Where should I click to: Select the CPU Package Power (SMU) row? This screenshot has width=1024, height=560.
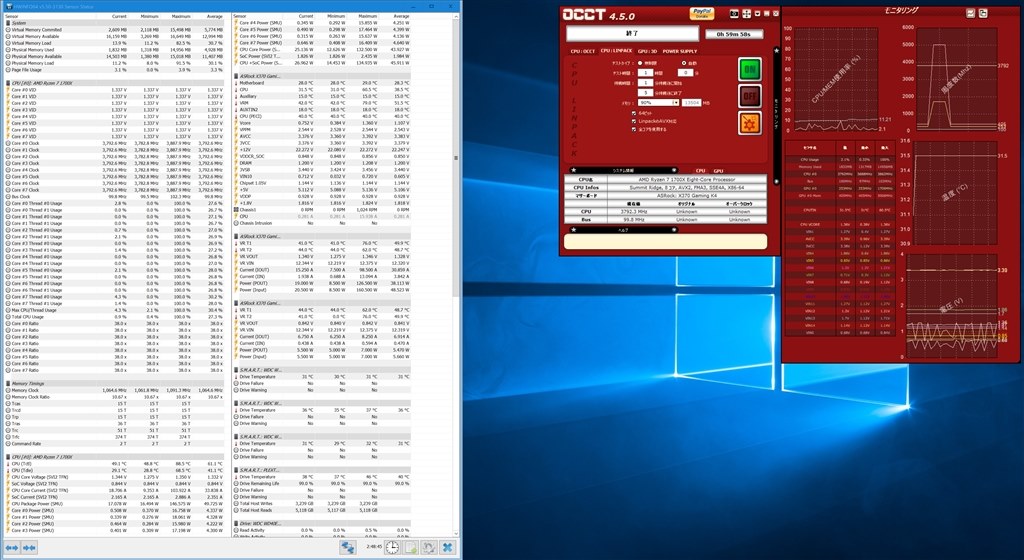pos(114,504)
